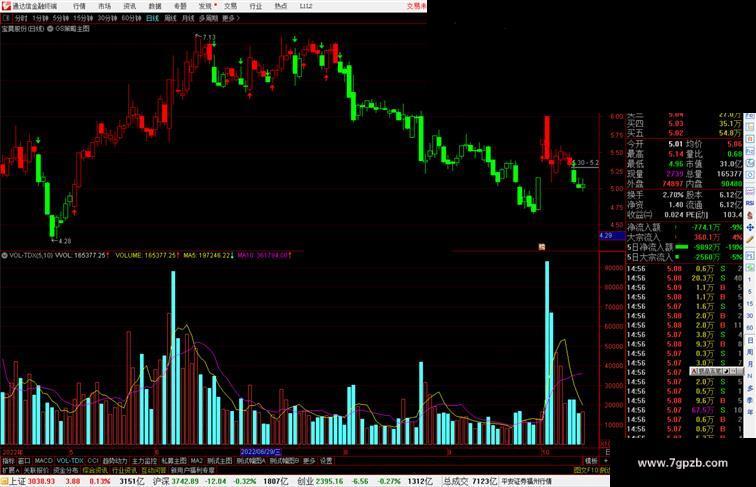This screenshot has height=487, width=756.
Task: Open the 交易 menu
Action: 230,6
